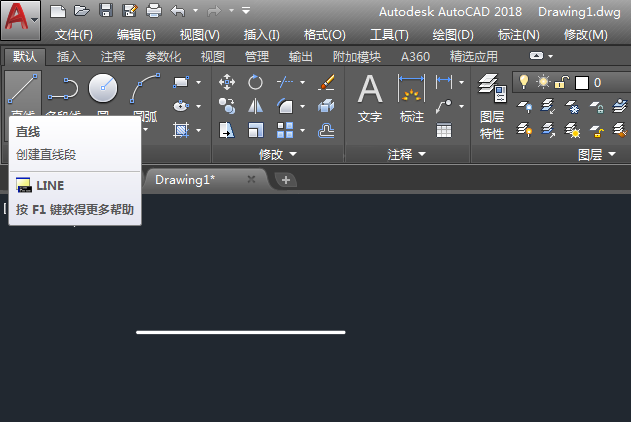Viewport: 631px width, 422px height.
Task: Add new drawing tab with plus
Action: 286,180
